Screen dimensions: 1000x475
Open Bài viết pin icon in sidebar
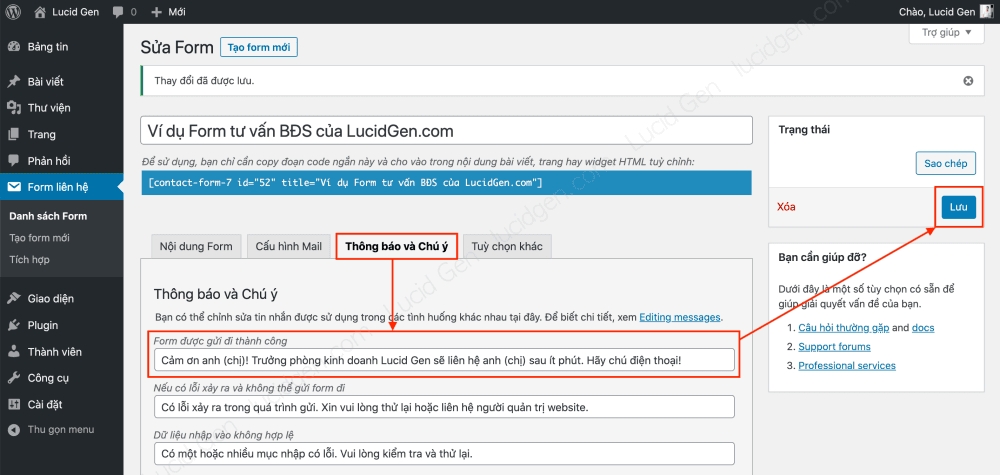(13, 82)
